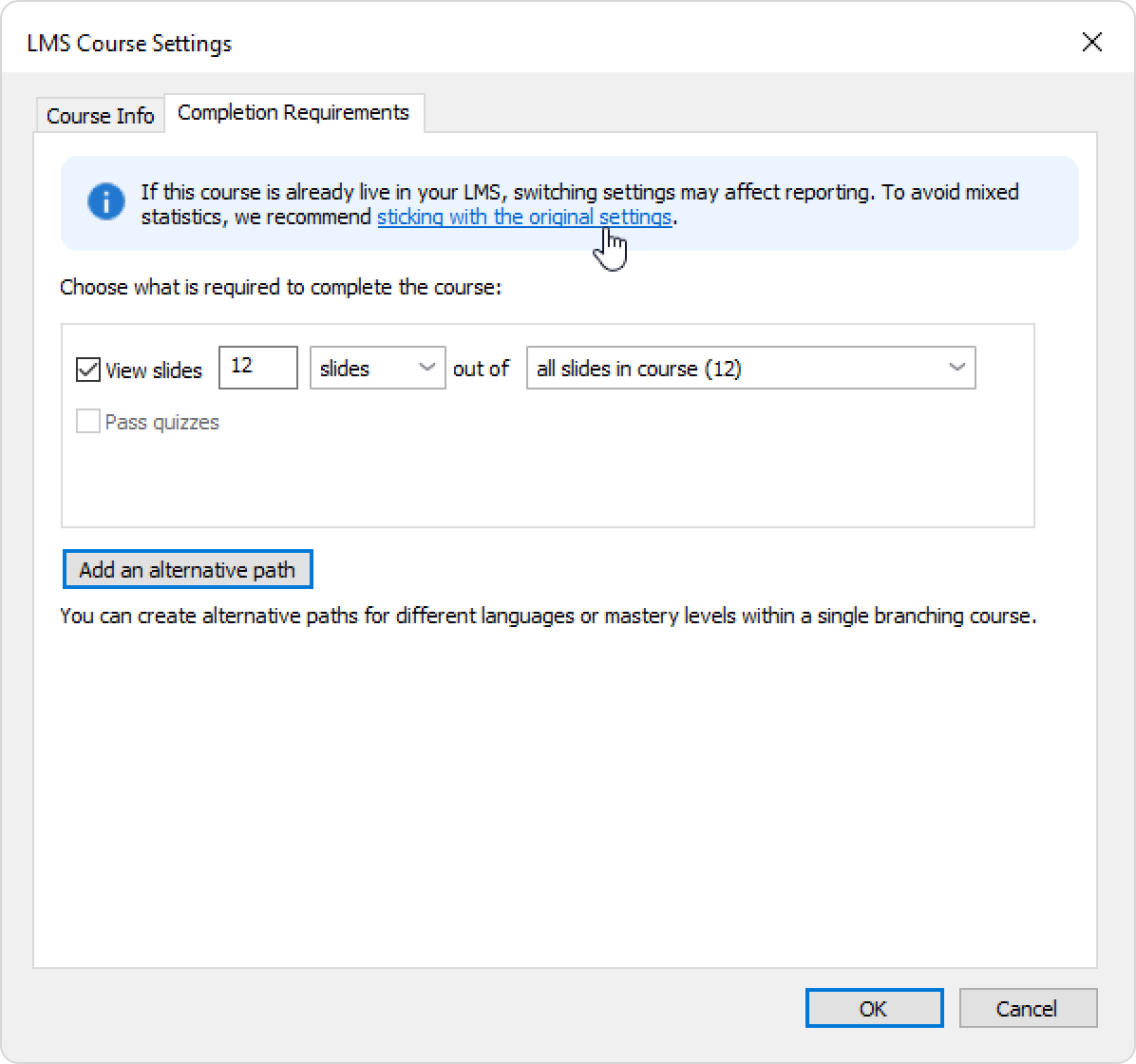Open the slides unit dropdown
1136x1064 pixels.
[x=377, y=368]
